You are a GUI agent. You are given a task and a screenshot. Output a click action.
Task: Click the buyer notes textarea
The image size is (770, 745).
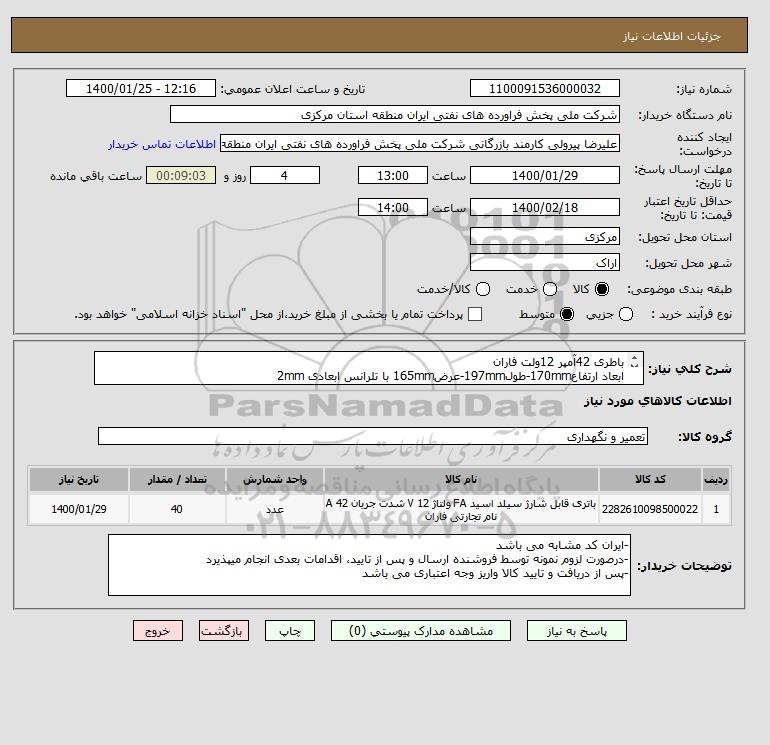click(369, 565)
